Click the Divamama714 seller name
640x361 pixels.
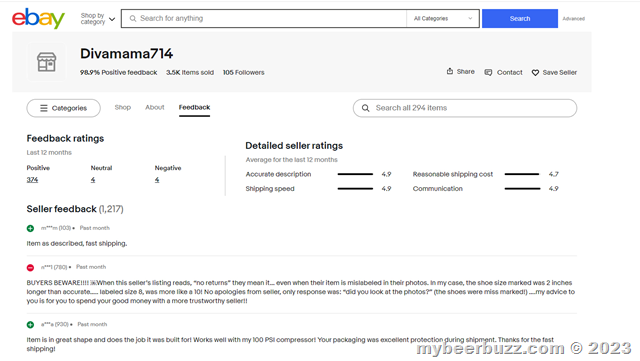pos(127,53)
